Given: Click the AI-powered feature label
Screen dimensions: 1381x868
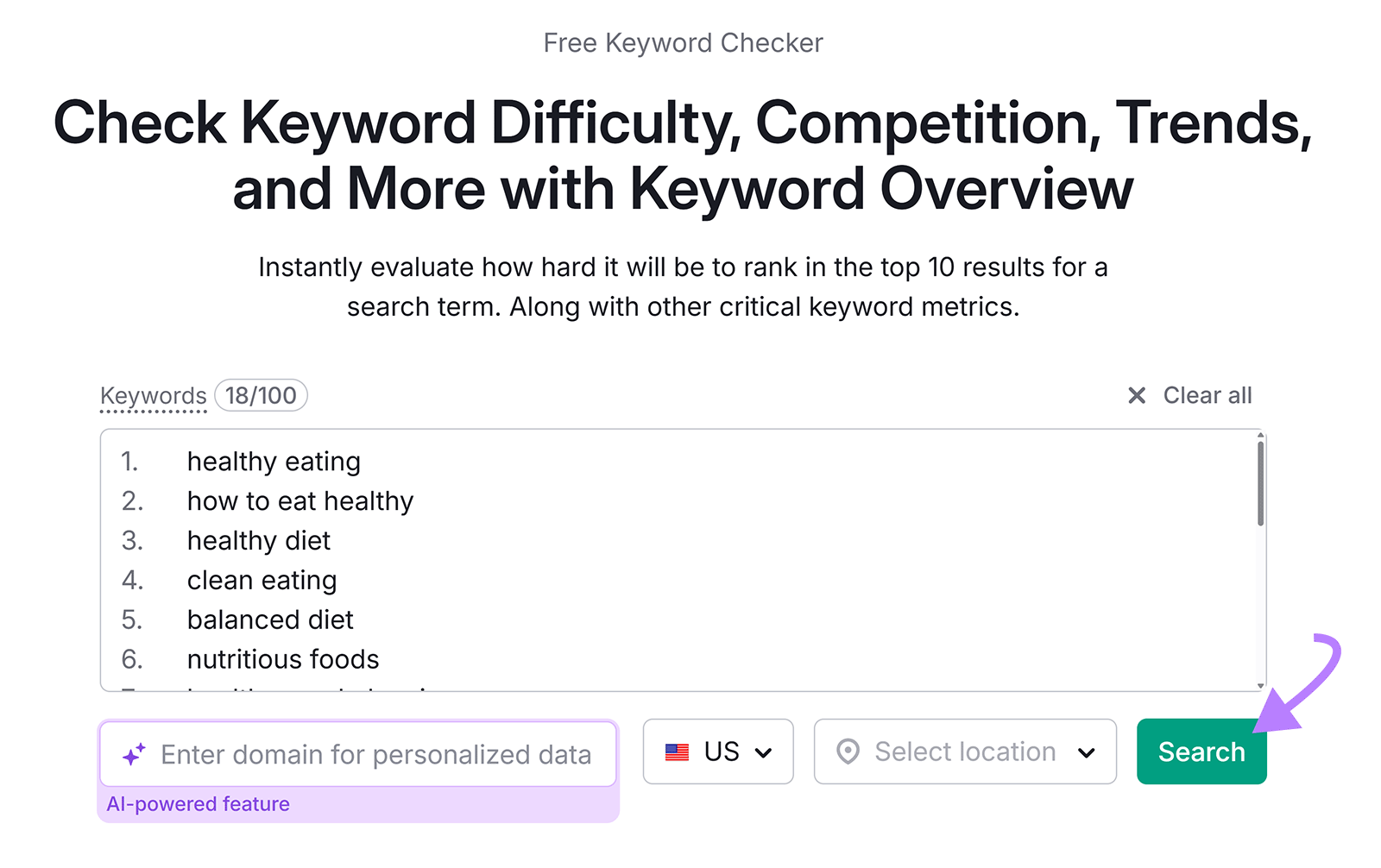Looking at the screenshot, I should point(198,803).
